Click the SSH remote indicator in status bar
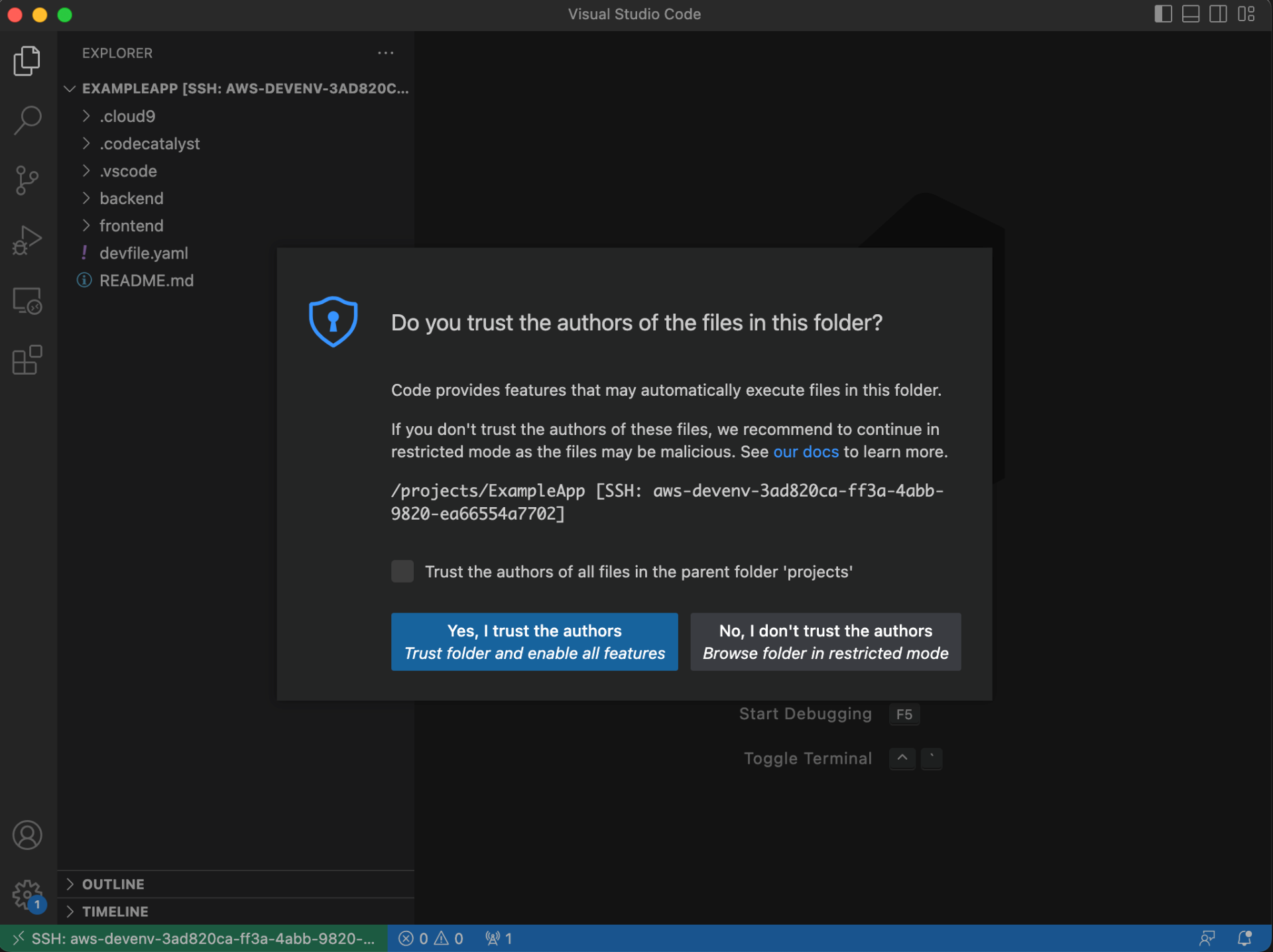Image resolution: width=1273 pixels, height=952 pixels. pos(194,938)
